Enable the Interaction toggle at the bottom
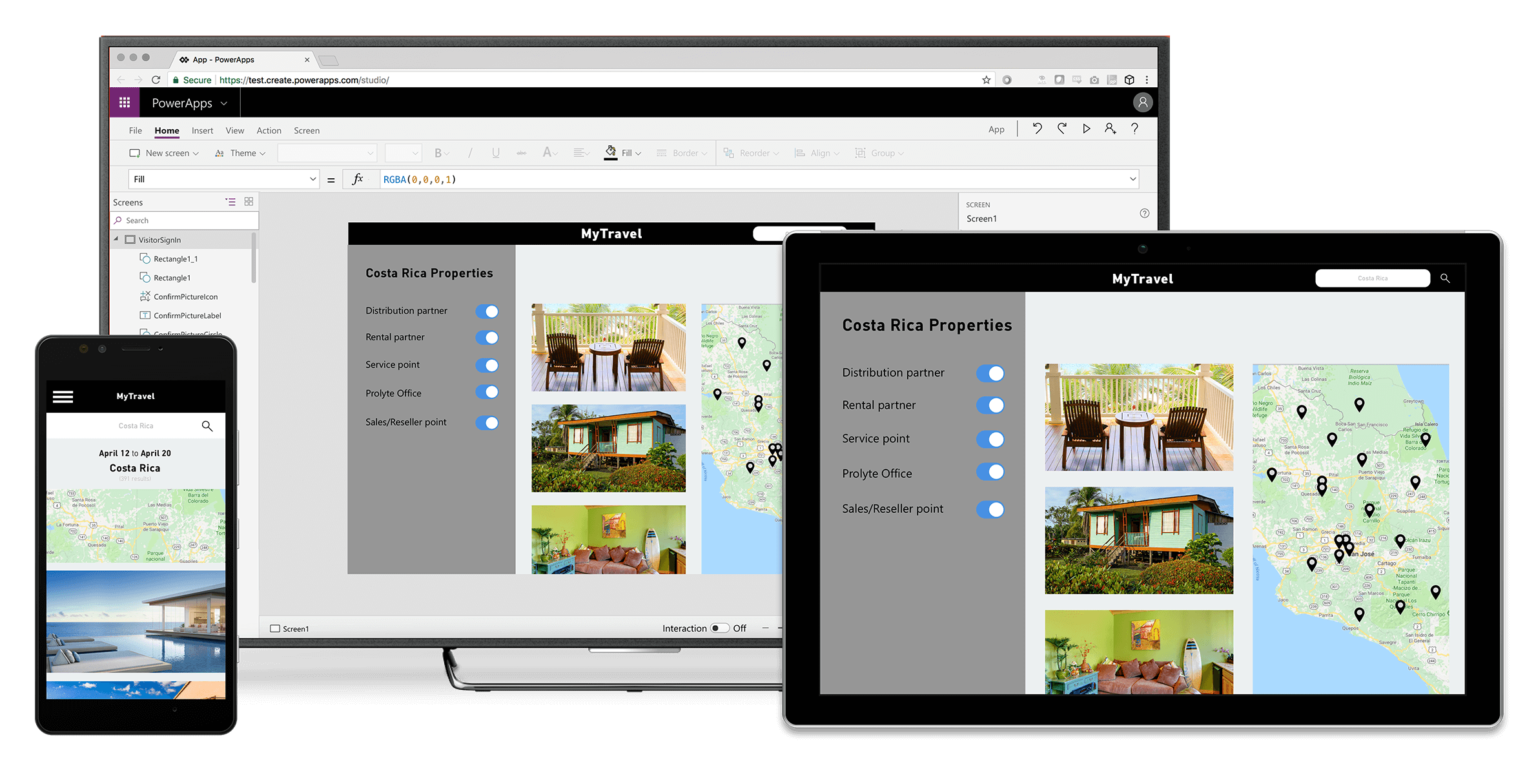Image resolution: width=1536 pixels, height=775 pixels. [722, 628]
